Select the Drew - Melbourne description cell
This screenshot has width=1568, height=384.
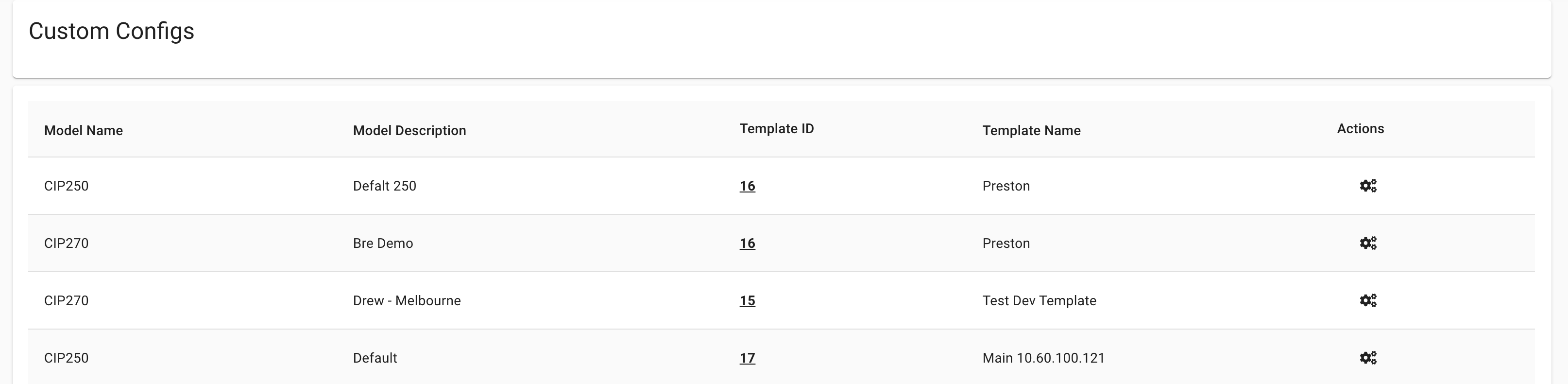(x=407, y=300)
